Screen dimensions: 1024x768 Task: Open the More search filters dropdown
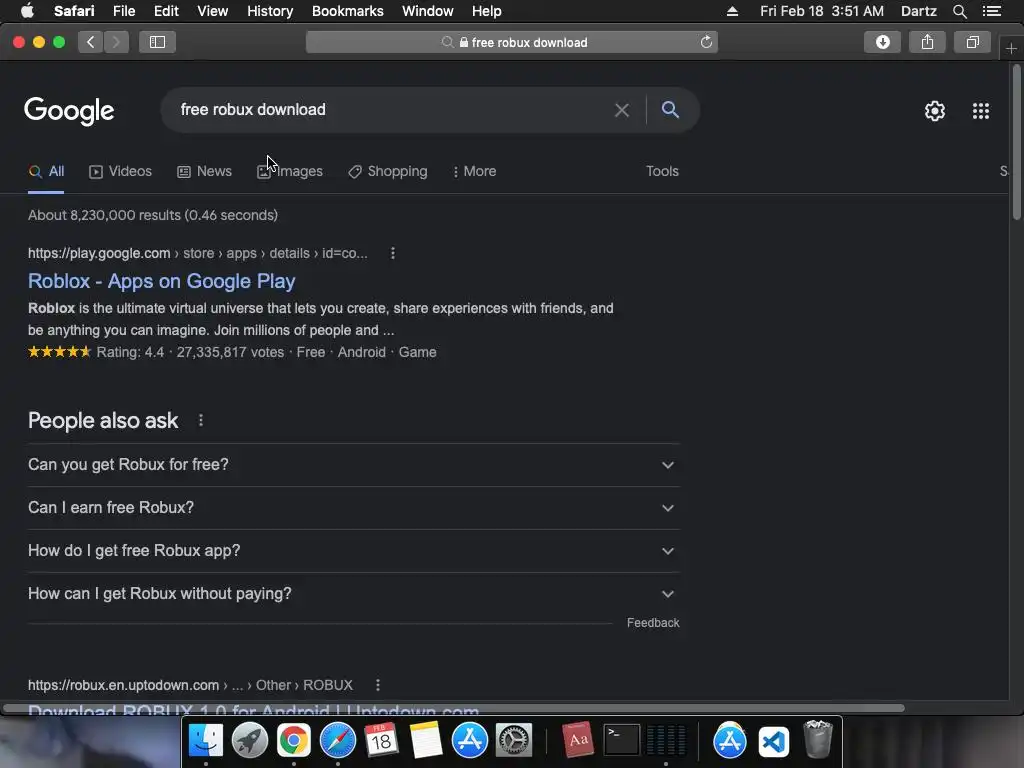pos(474,171)
